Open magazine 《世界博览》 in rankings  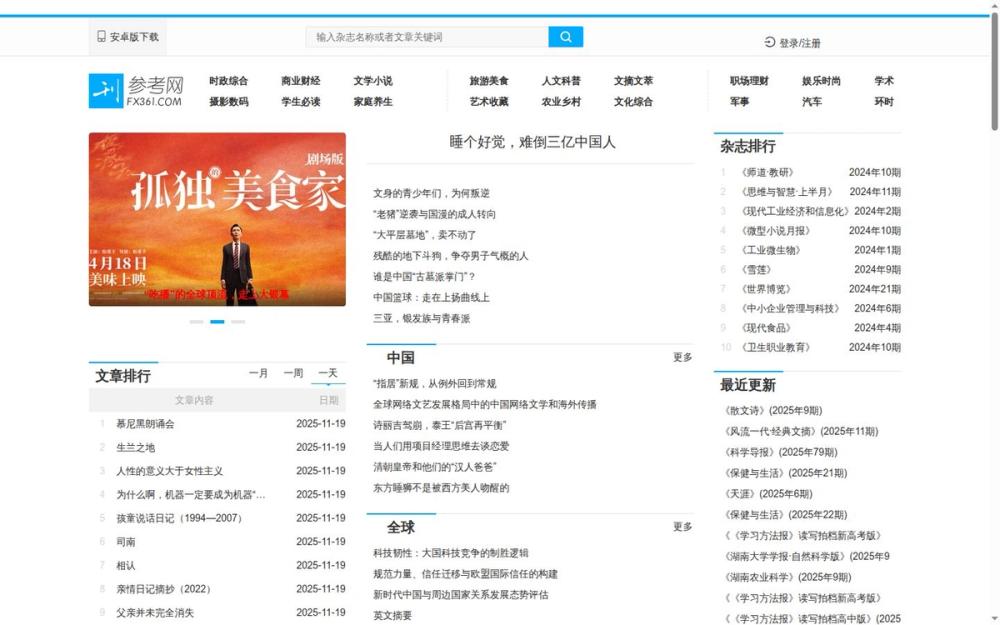765,289
